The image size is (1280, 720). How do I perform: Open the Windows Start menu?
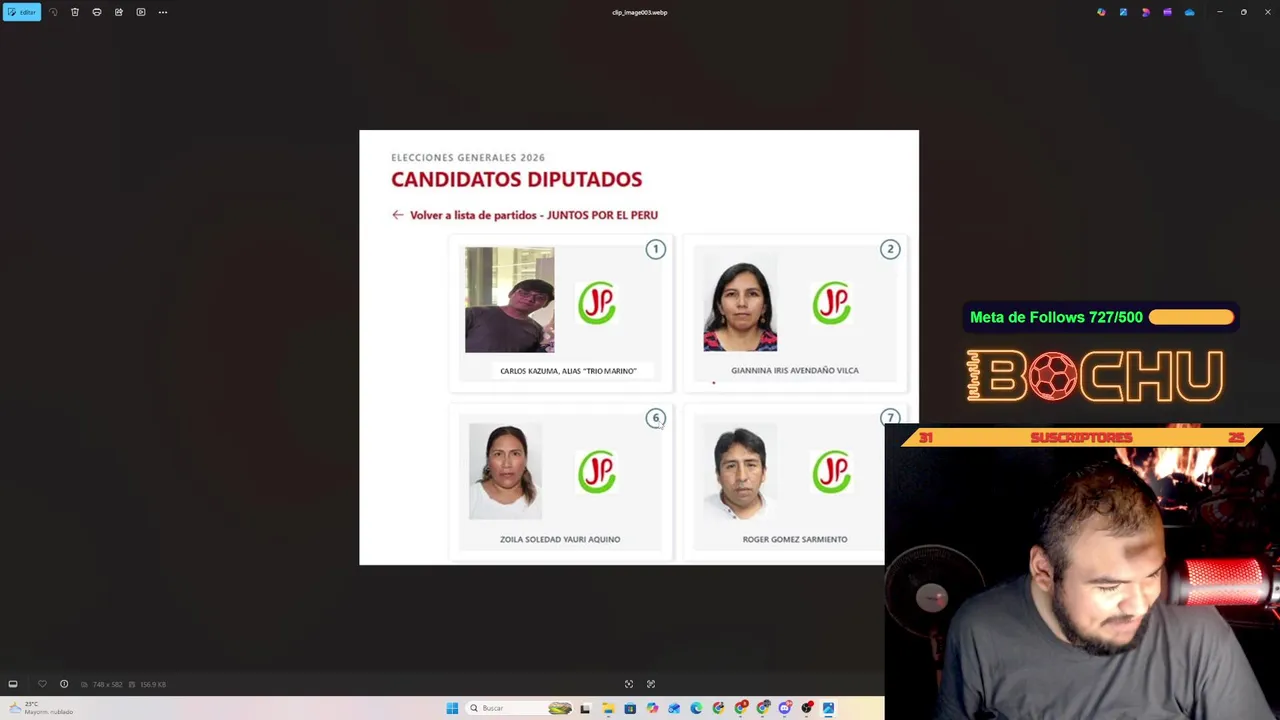point(452,708)
